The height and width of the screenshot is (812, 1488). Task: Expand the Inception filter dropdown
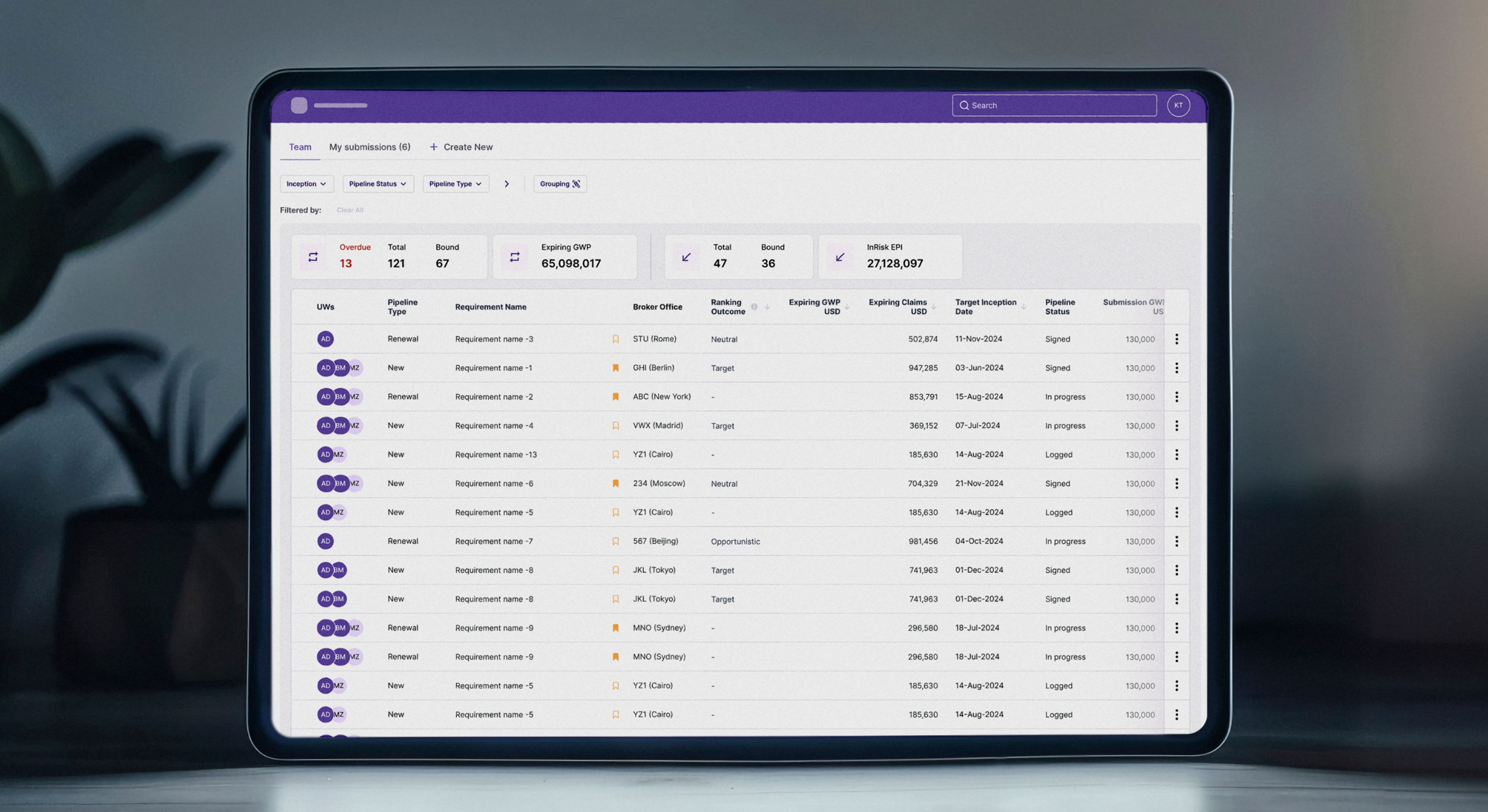[x=306, y=184]
